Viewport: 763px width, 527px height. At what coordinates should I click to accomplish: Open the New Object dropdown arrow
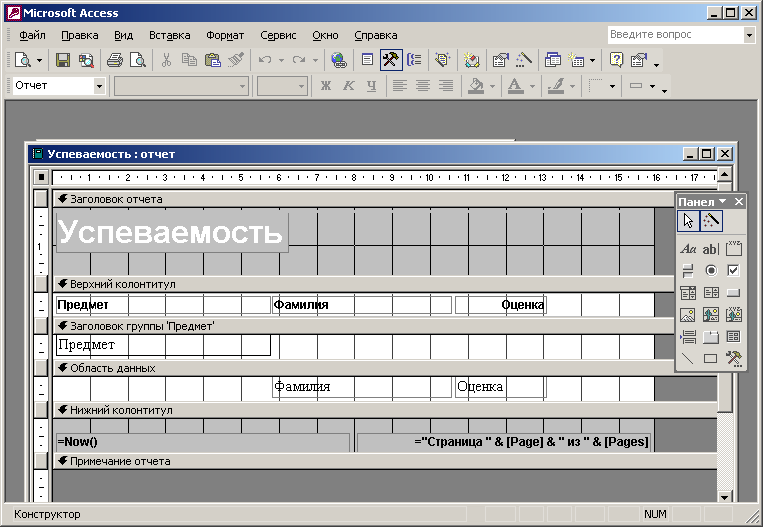pos(592,60)
